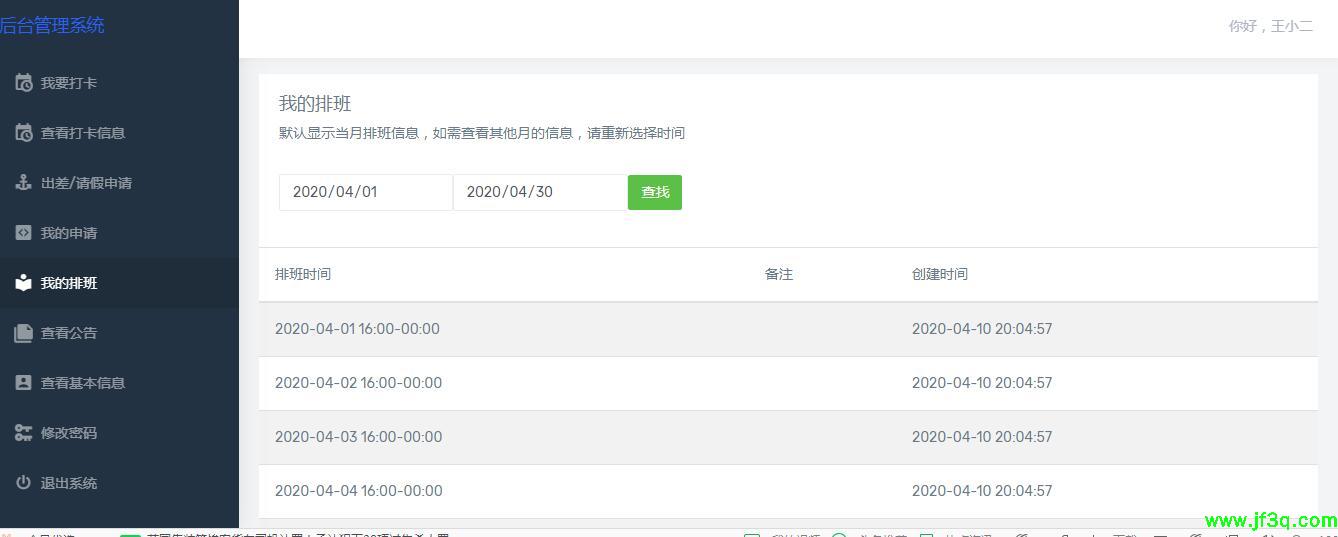
Task: Click the key icon beside 修改密码
Action: (x=23, y=433)
